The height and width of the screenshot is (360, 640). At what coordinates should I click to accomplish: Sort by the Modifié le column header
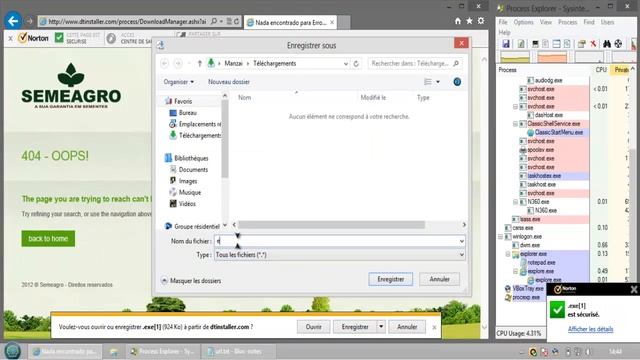pyautogui.click(x=373, y=98)
